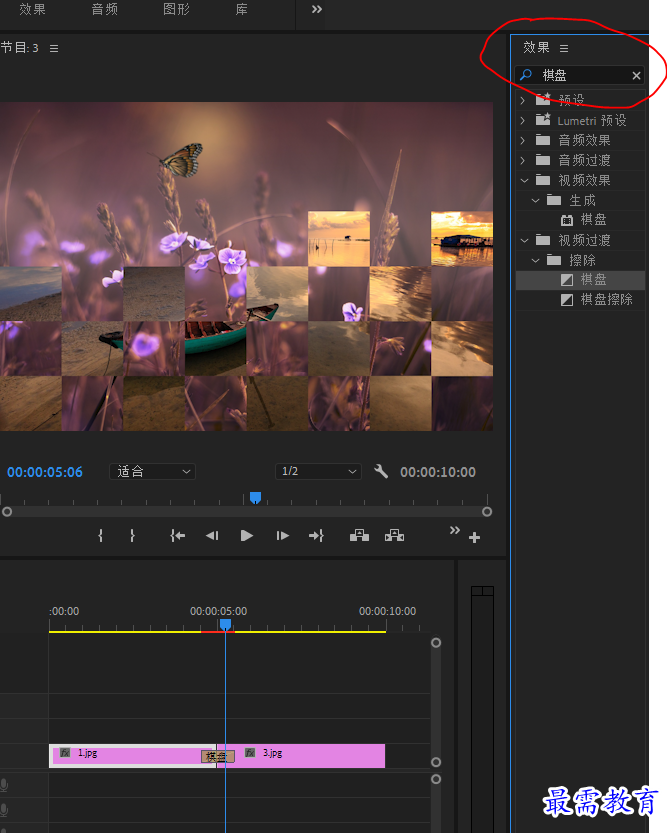This screenshot has height=833, width=667.
Task: Click the audio meter solo boxes
Action: pos(482,591)
